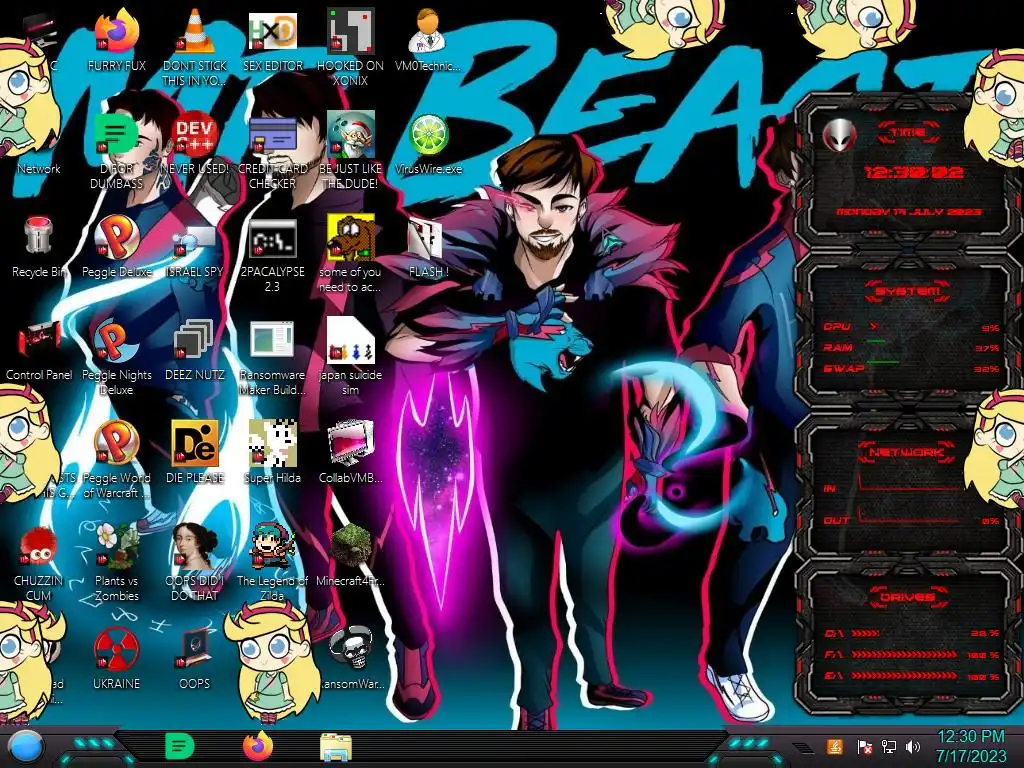Click the red 12:30 time readout widget
This screenshot has height=768, width=1024.
(x=914, y=172)
